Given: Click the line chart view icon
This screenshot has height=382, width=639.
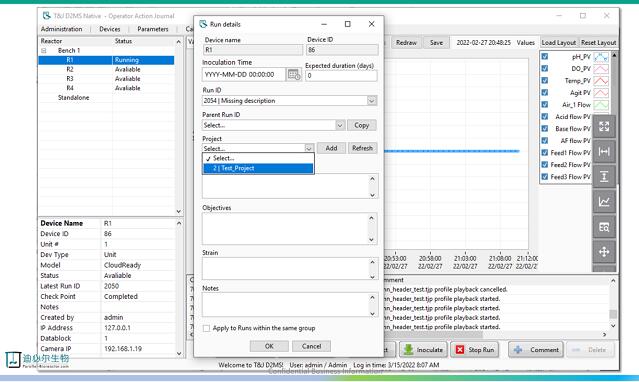Looking at the screenshot, I should pos(604,202).
